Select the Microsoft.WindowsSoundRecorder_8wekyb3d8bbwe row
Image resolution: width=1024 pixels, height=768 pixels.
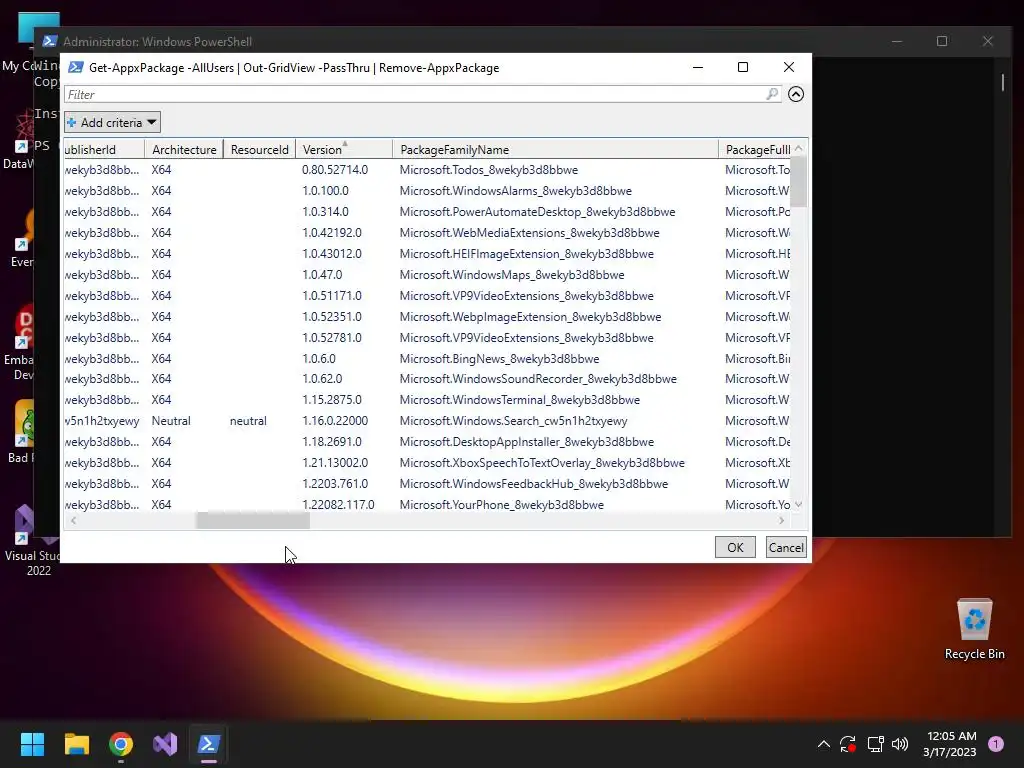pyautogui.click(x=427, y=379)
